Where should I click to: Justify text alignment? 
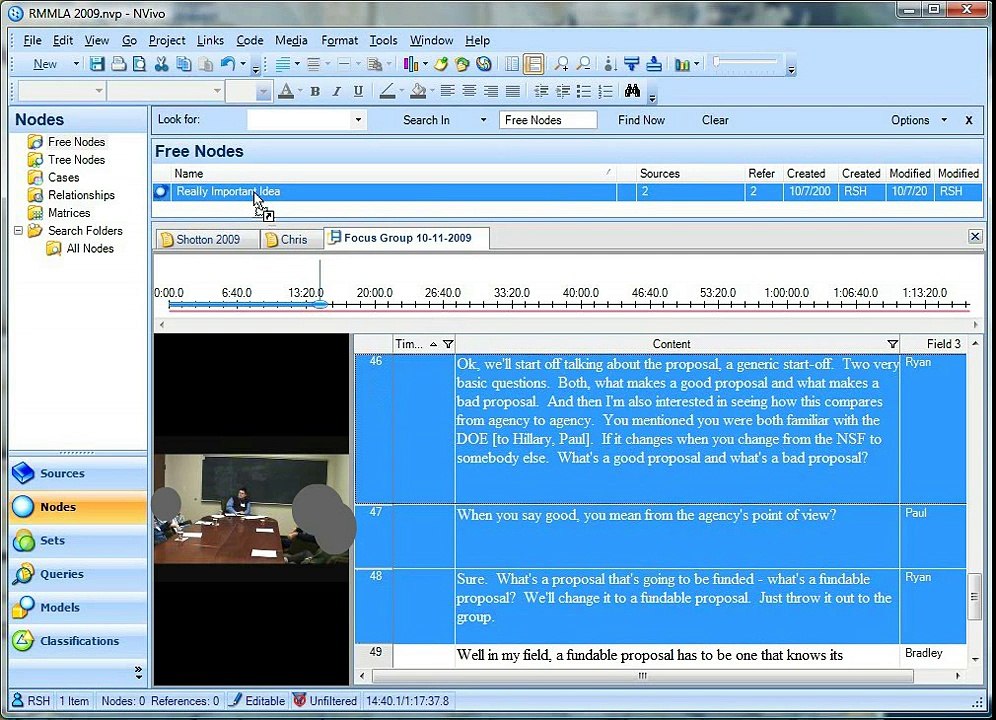pos(513,92)
